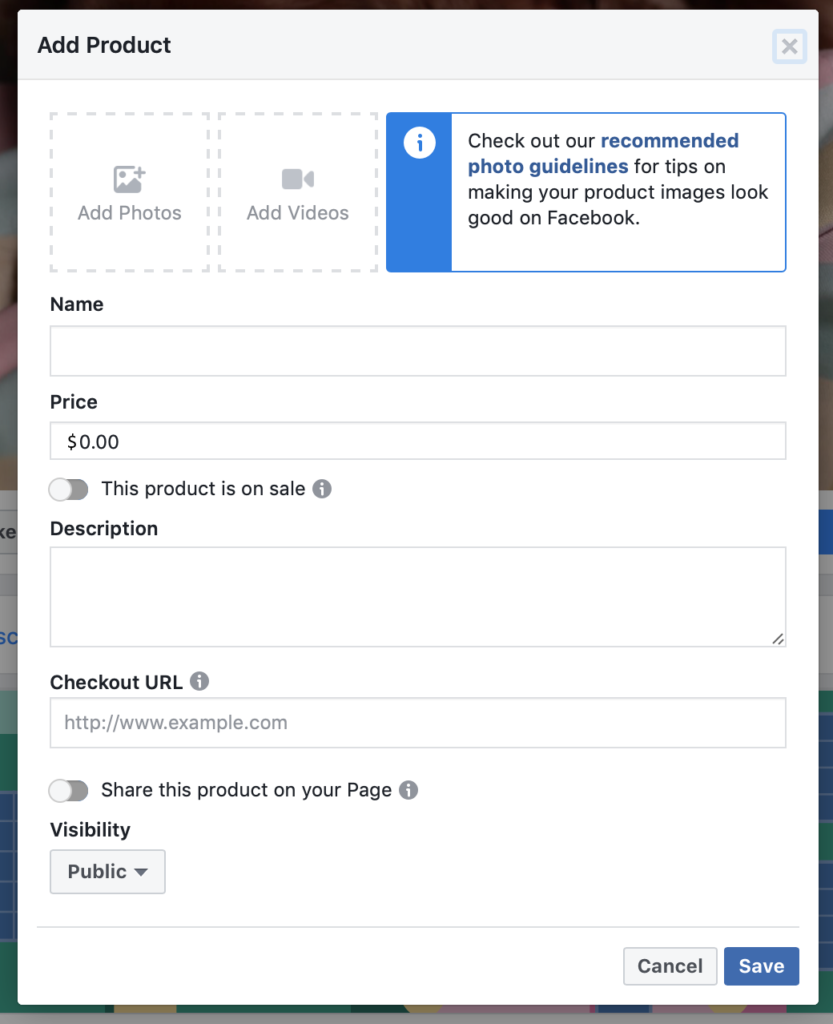833x1024 pixels.
Task: Click the blue info icon on the tips banner
Action: [x=419, y=142]
